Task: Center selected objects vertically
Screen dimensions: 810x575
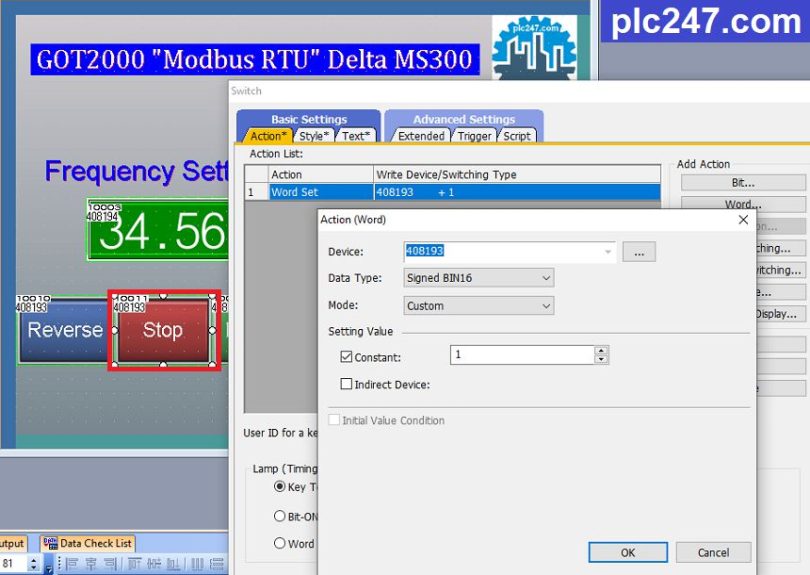Action: pos(154,564)
